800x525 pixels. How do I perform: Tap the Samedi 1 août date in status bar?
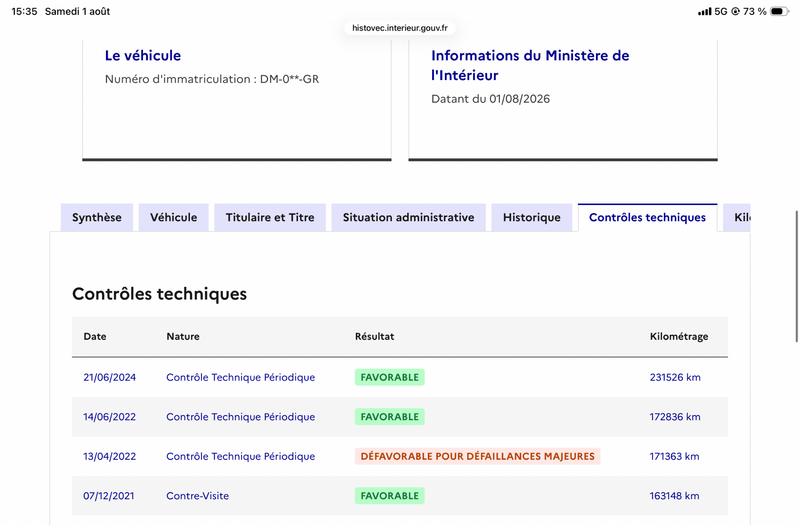[78, 11]
